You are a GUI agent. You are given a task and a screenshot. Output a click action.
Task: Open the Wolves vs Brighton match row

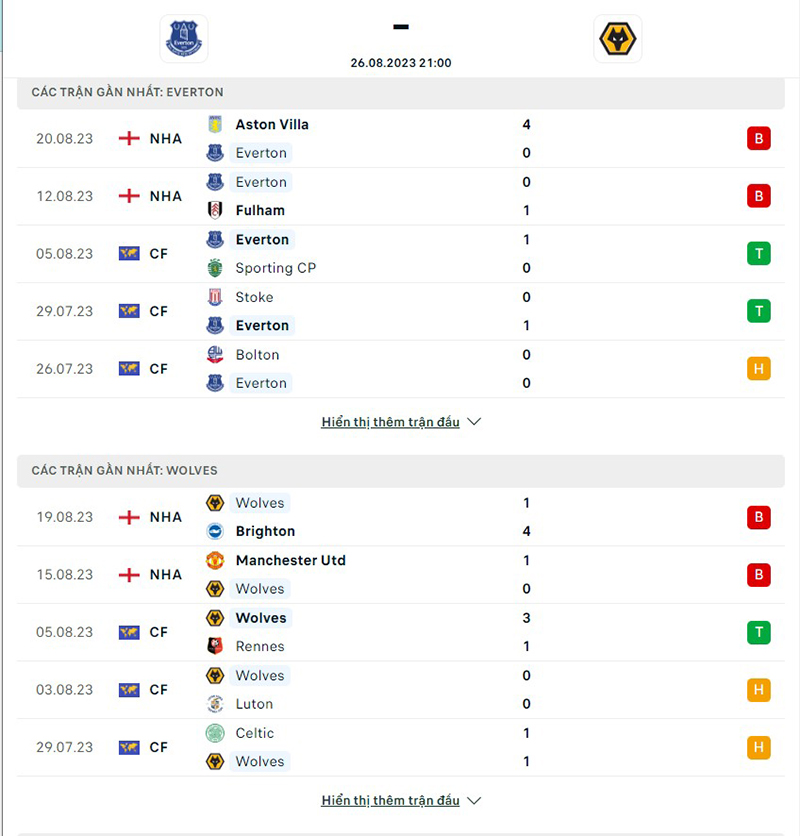400,517
